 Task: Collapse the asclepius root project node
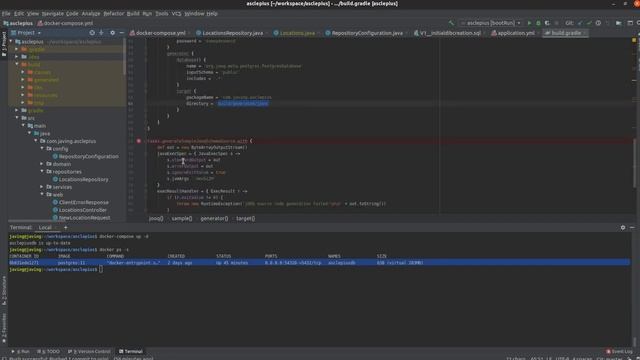(x=11, y=42)
